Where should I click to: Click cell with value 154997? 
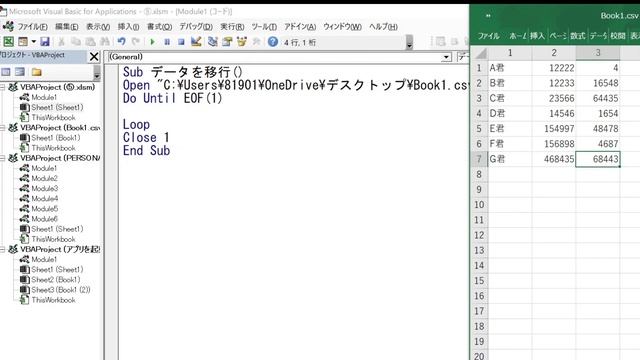(x=554, y=129)
